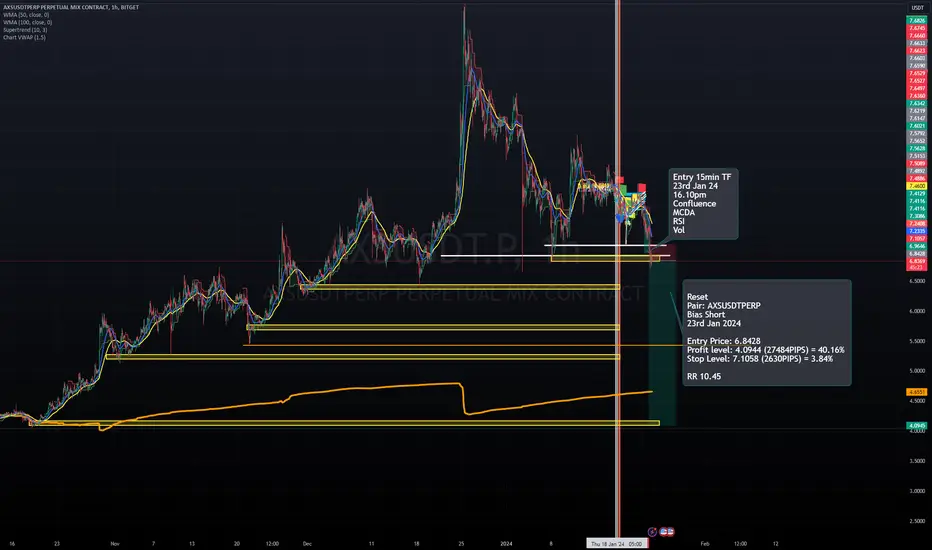Click the top green 7.6826 price label
Viewport: 932px width, 550px height.
pyautogui.click(x=917, y=21)
